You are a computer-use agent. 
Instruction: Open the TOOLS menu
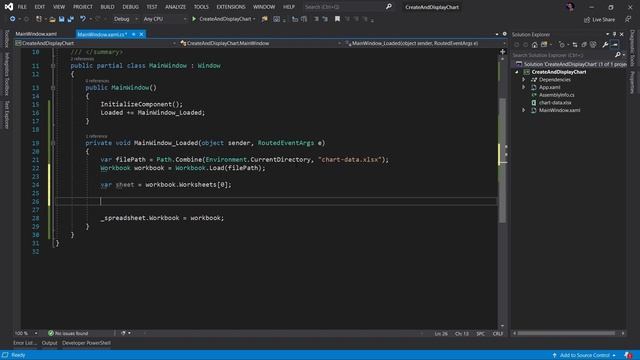tap(201, 7)
